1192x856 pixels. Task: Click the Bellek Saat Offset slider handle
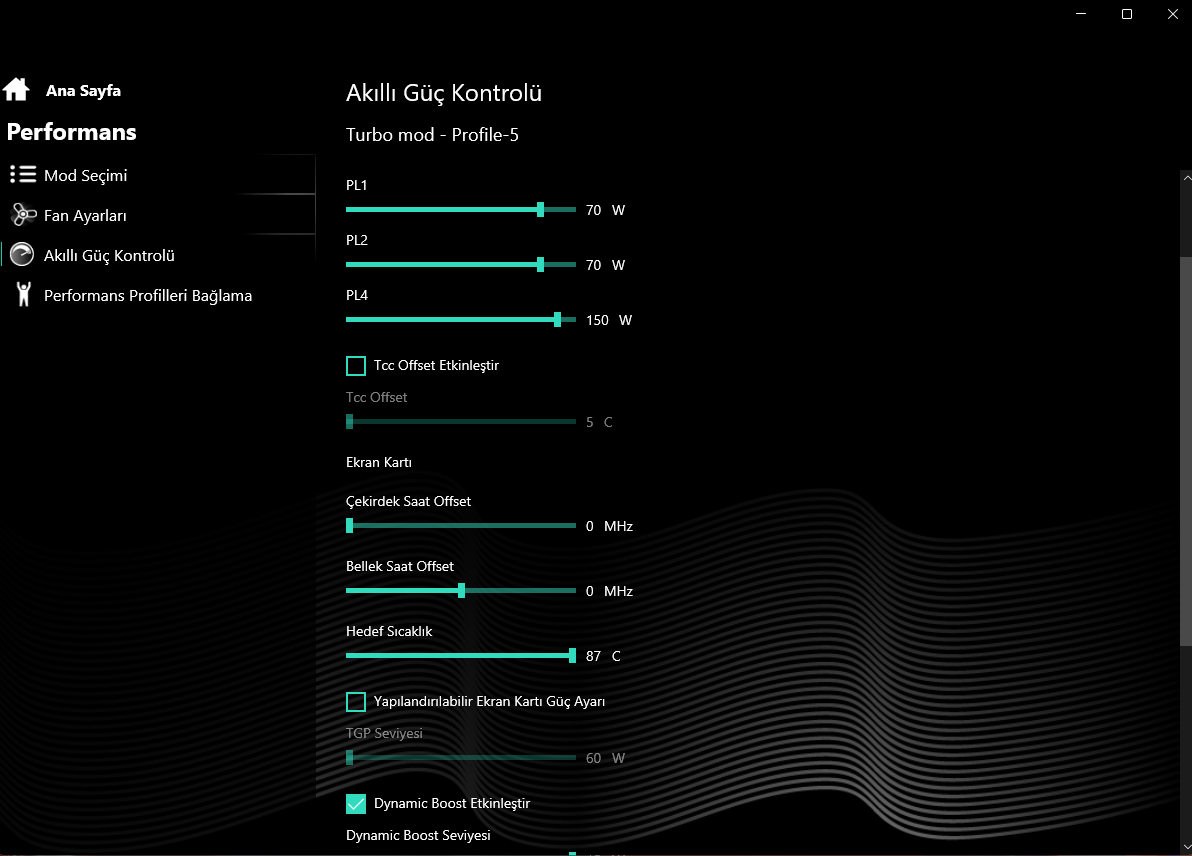pyautogui.click(x=461, y=591)
